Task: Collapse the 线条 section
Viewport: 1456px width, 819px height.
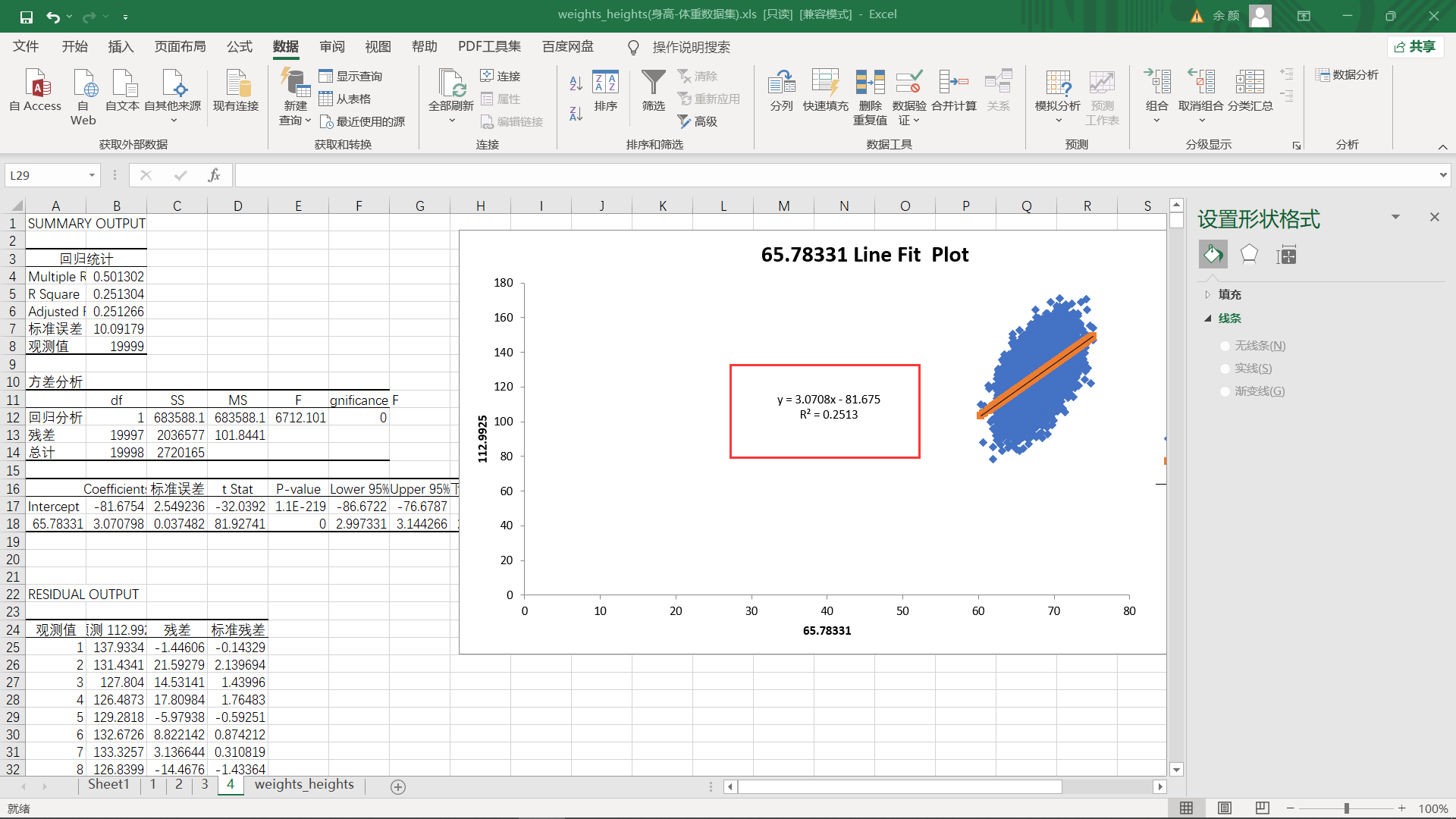Action: click(1208, 318)
